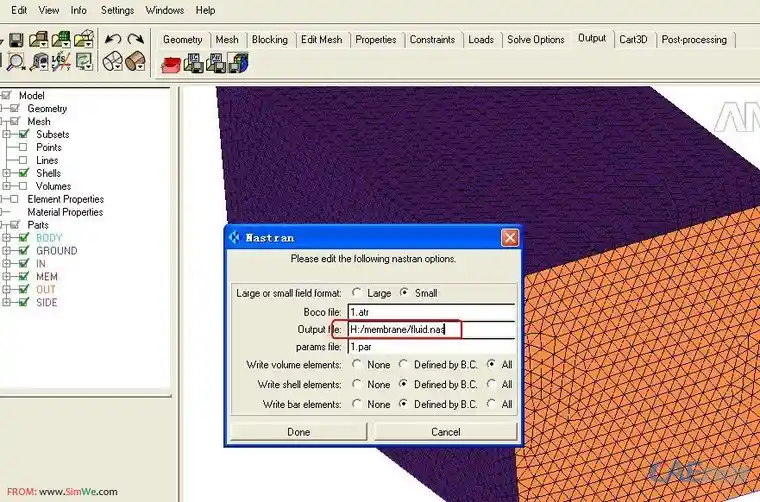760x502 pixels.
Task: Activate the box zoom magnifier tool
Action: click(16, 62)
